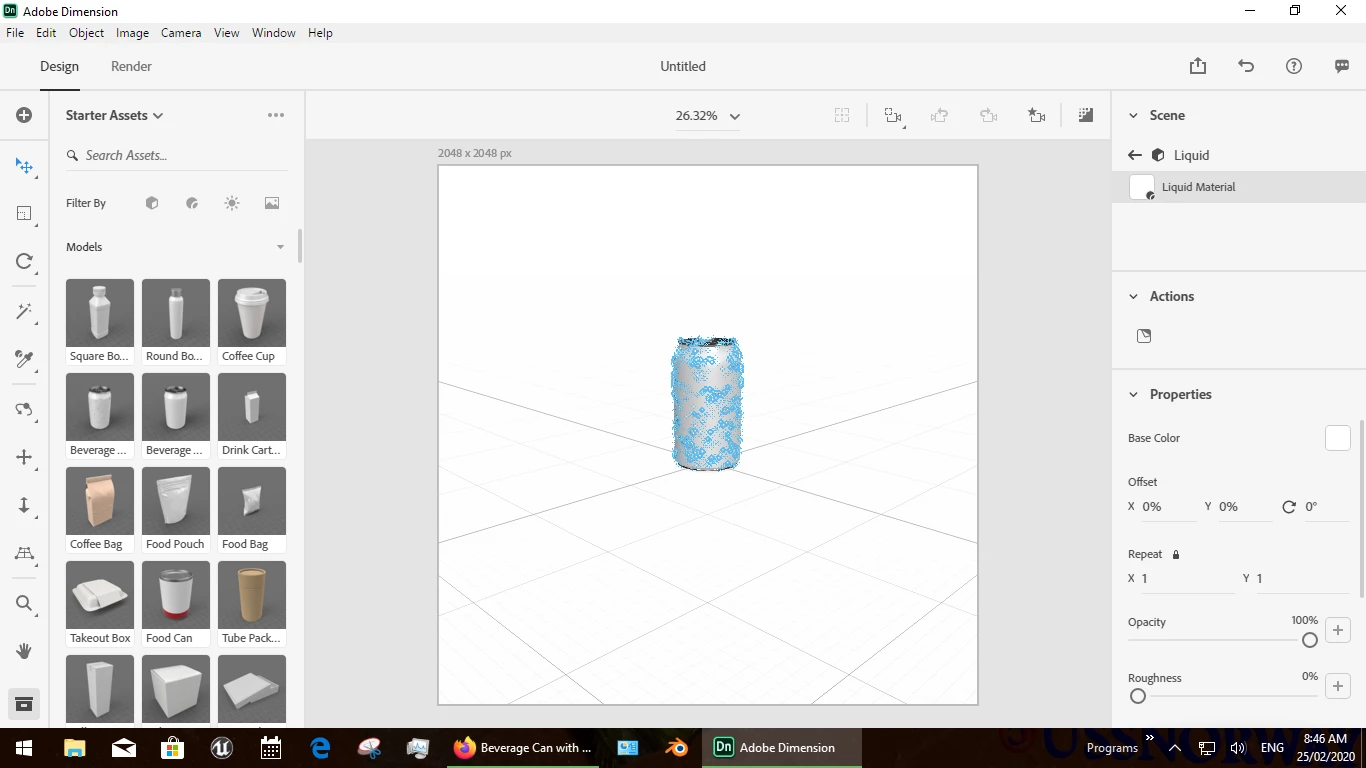
Task: Click the Offset X input field
Action: pos(1169,507)
